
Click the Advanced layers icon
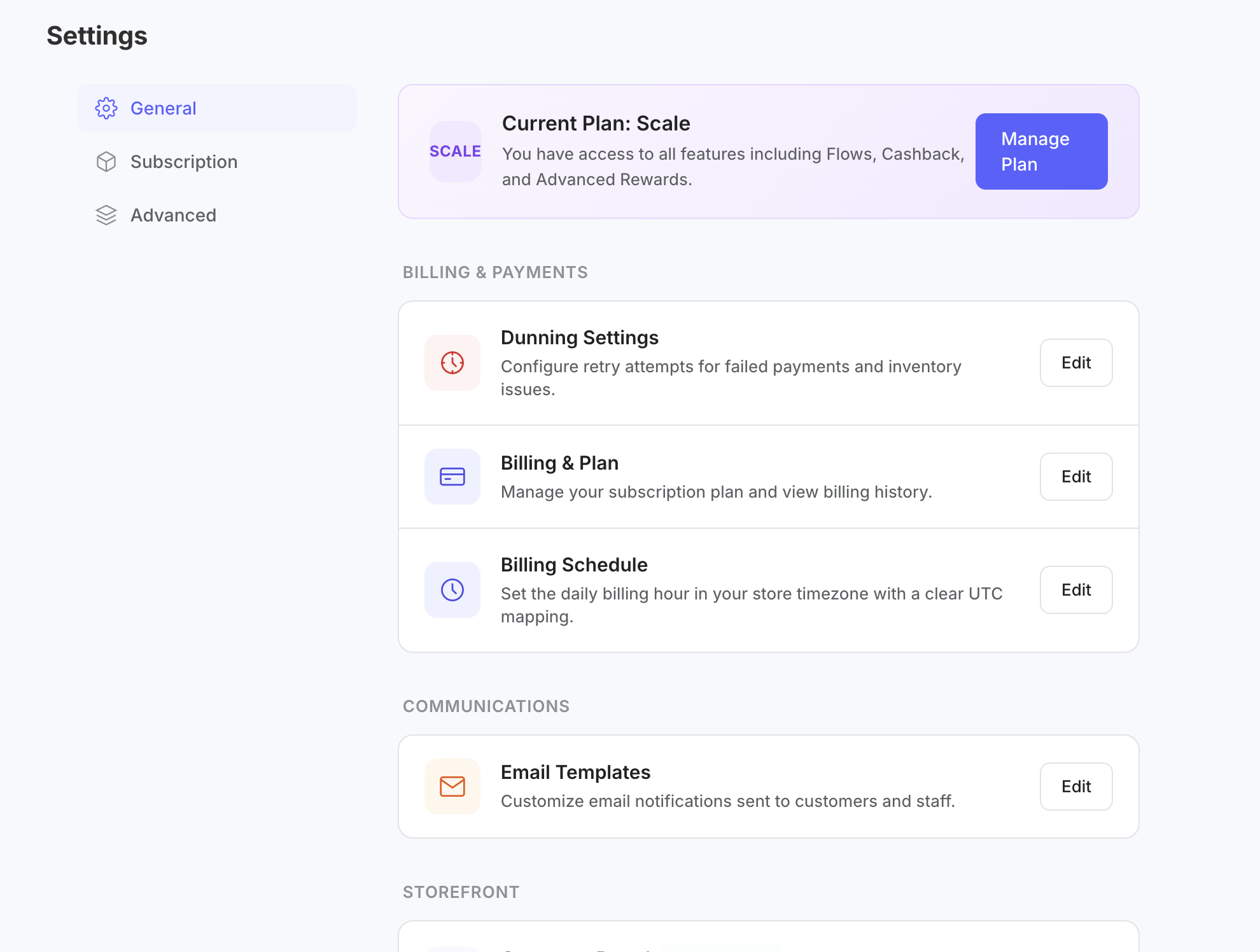tap(106, 215)
